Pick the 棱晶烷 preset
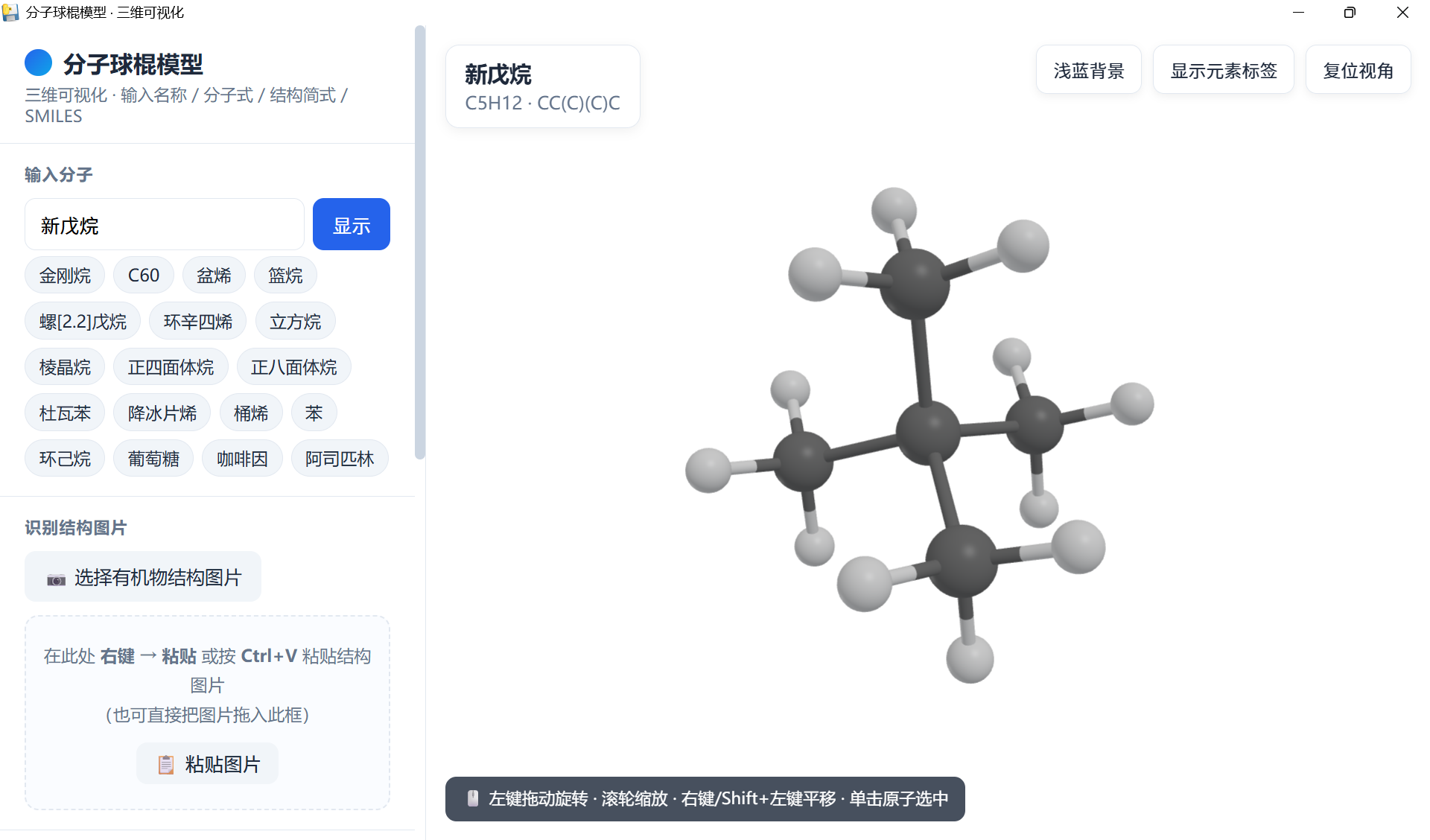1430x840 pixels. pyautogui.click(x=65, y=367)
